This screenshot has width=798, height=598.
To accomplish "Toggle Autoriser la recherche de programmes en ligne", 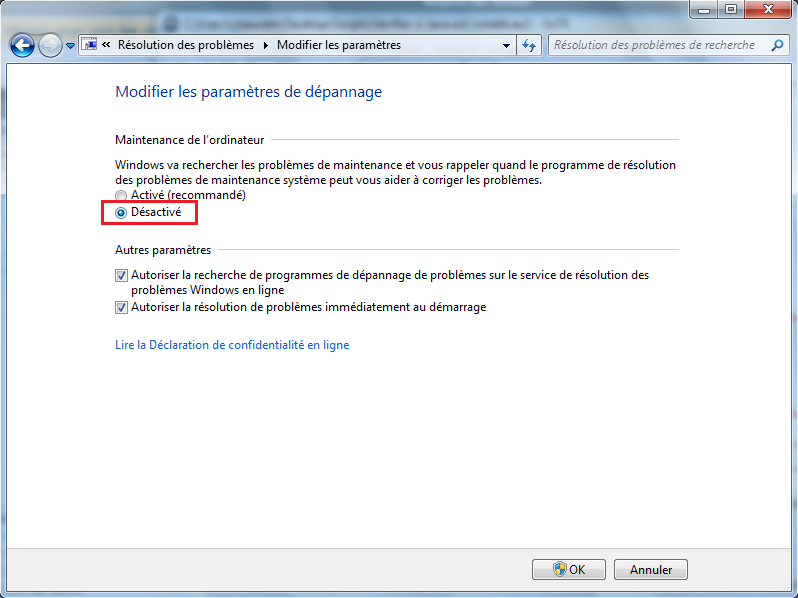I will [x=121, y=276].
